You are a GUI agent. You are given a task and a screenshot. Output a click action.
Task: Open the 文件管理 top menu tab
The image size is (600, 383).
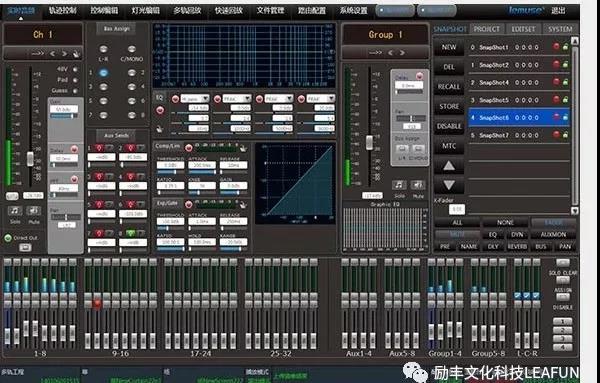[270, 11]
